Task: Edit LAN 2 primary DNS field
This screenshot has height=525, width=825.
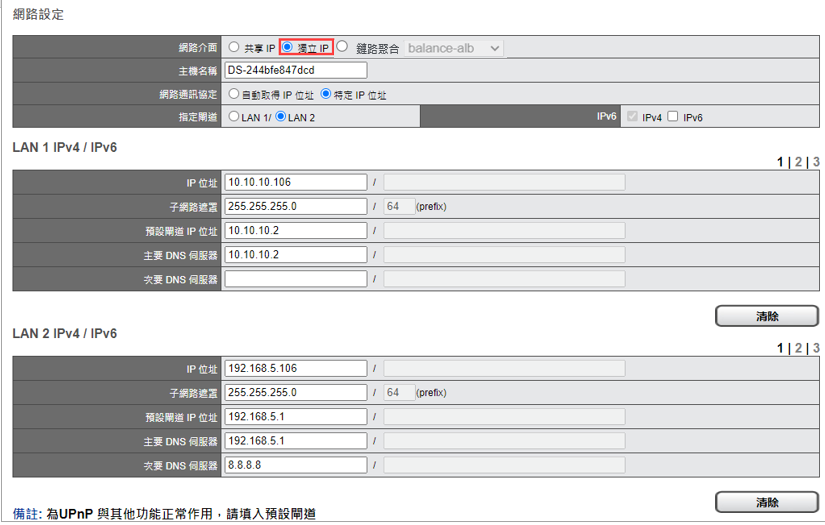Action: click(x=296, y=441)
